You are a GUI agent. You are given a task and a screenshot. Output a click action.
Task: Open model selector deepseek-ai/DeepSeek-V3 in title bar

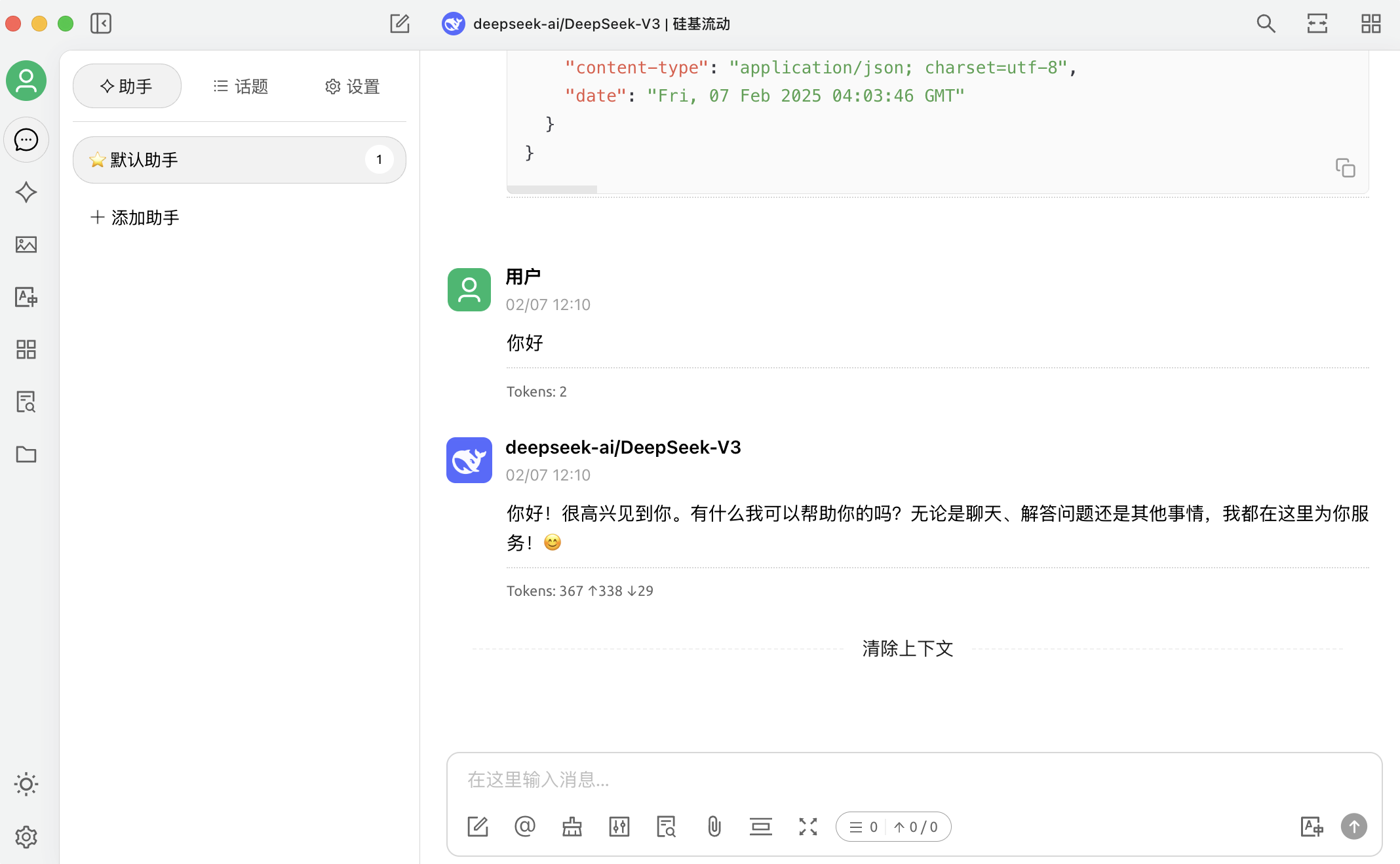pyautogui.click(x=586, y=24)
